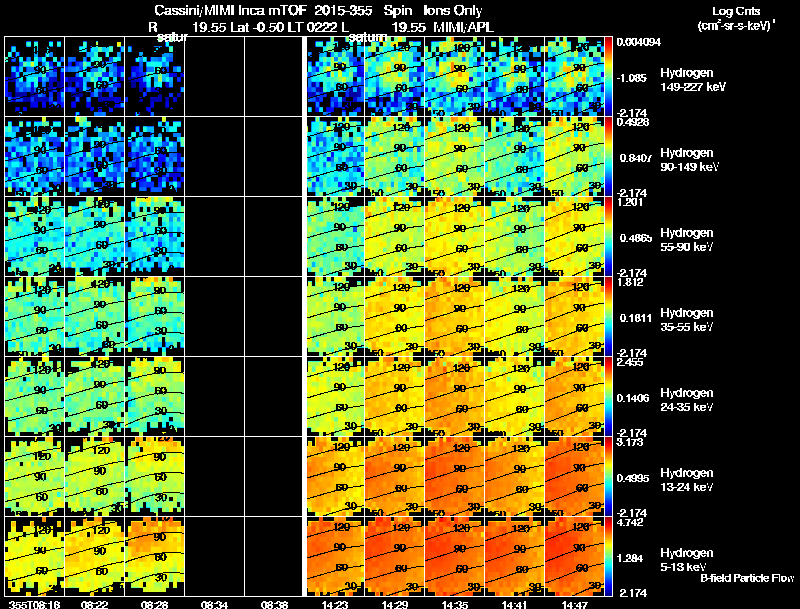Click the 1.812 color scale maximum

point(630,283)
